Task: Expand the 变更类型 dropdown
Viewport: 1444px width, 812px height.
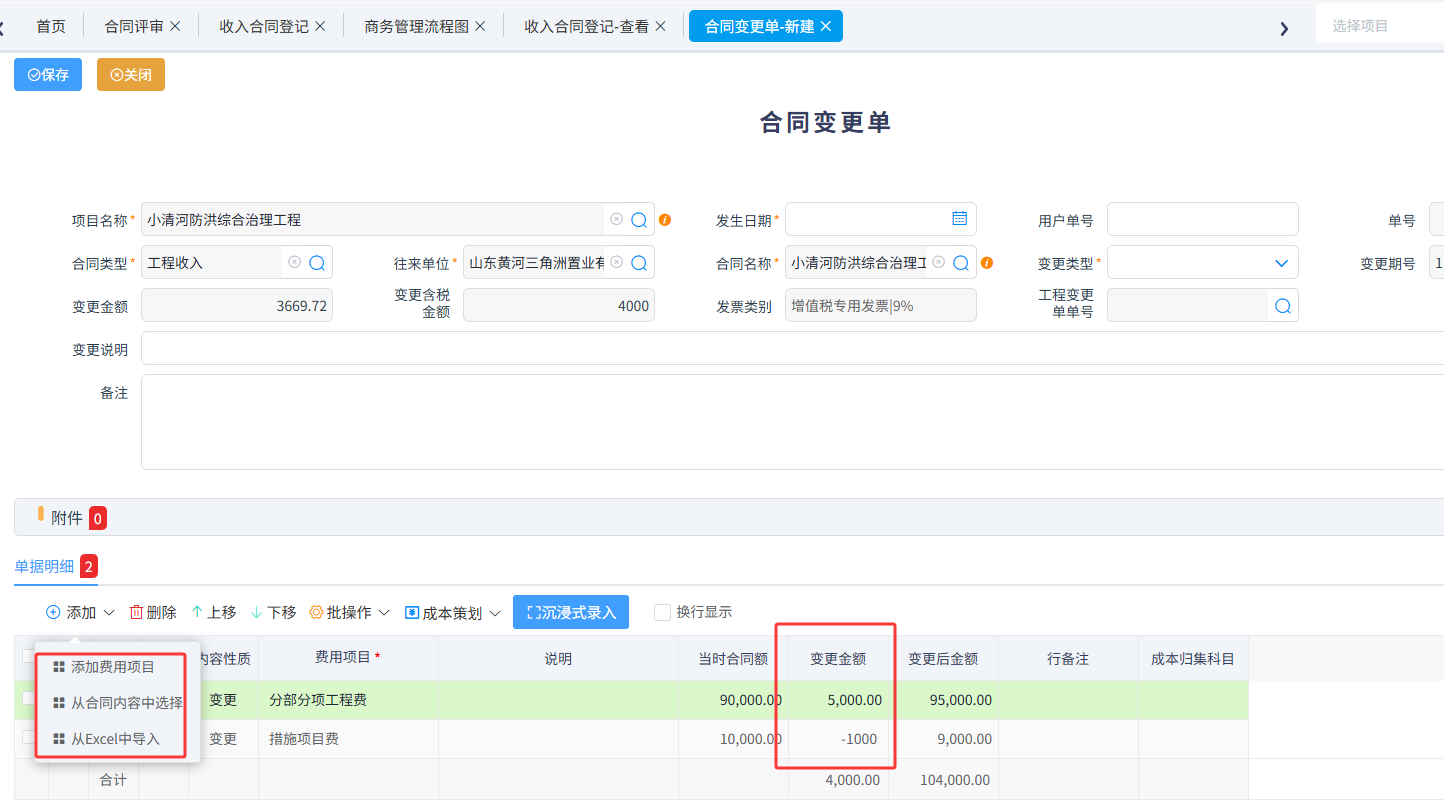Action: 1281,263
